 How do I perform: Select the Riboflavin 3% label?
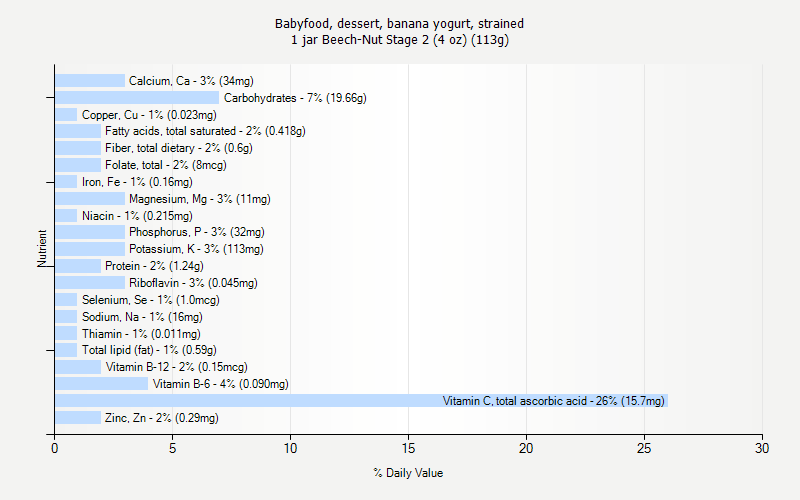pos(193,283)
